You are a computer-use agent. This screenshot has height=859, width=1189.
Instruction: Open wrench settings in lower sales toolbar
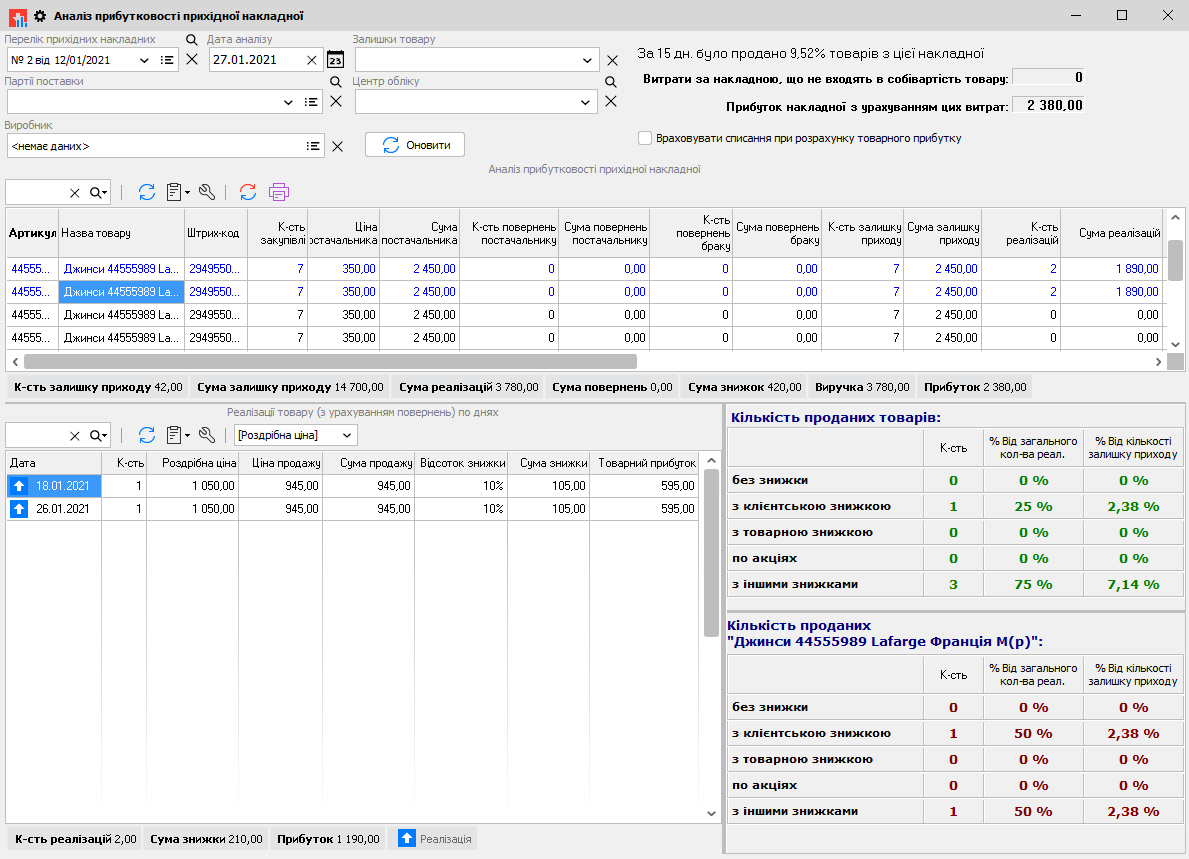point(207,435)
